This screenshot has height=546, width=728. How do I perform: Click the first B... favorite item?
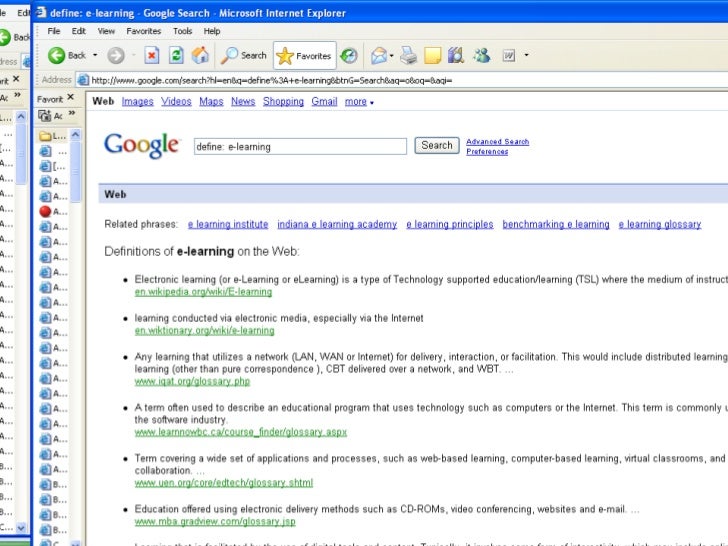(53, 484)
